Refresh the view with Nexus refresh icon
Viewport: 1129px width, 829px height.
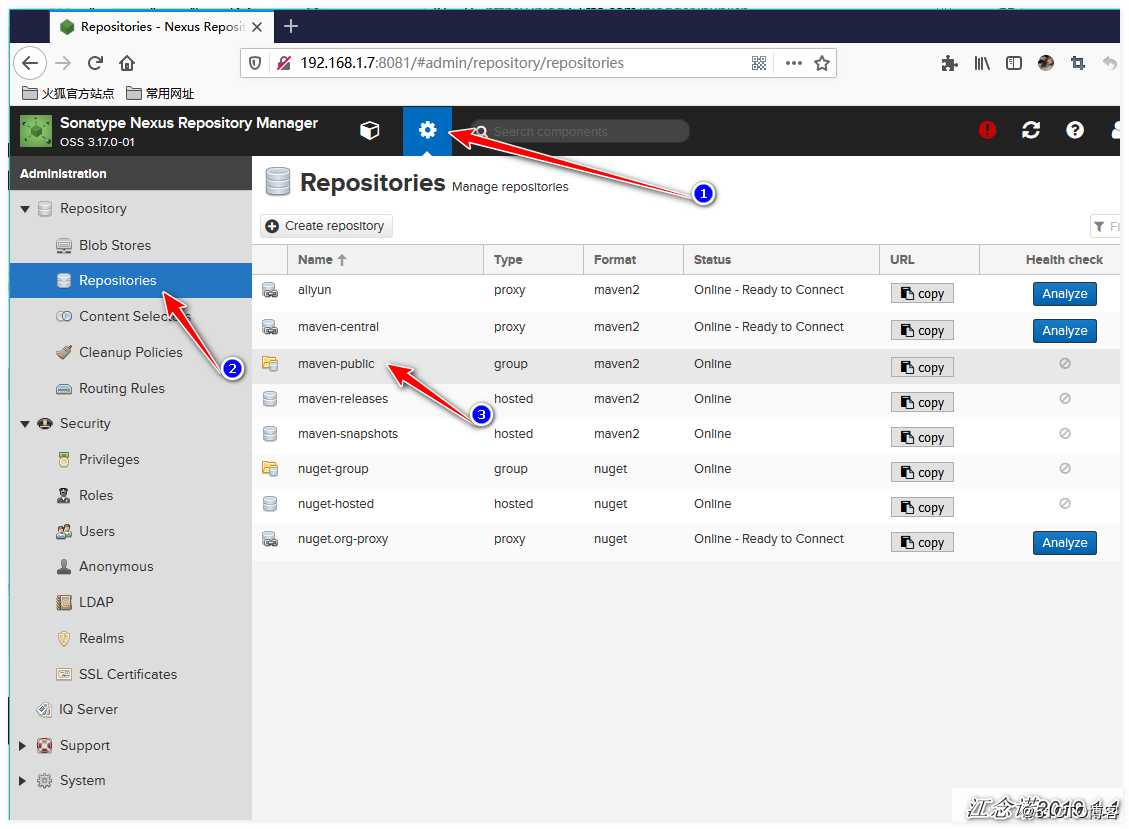pos(1031,130)
